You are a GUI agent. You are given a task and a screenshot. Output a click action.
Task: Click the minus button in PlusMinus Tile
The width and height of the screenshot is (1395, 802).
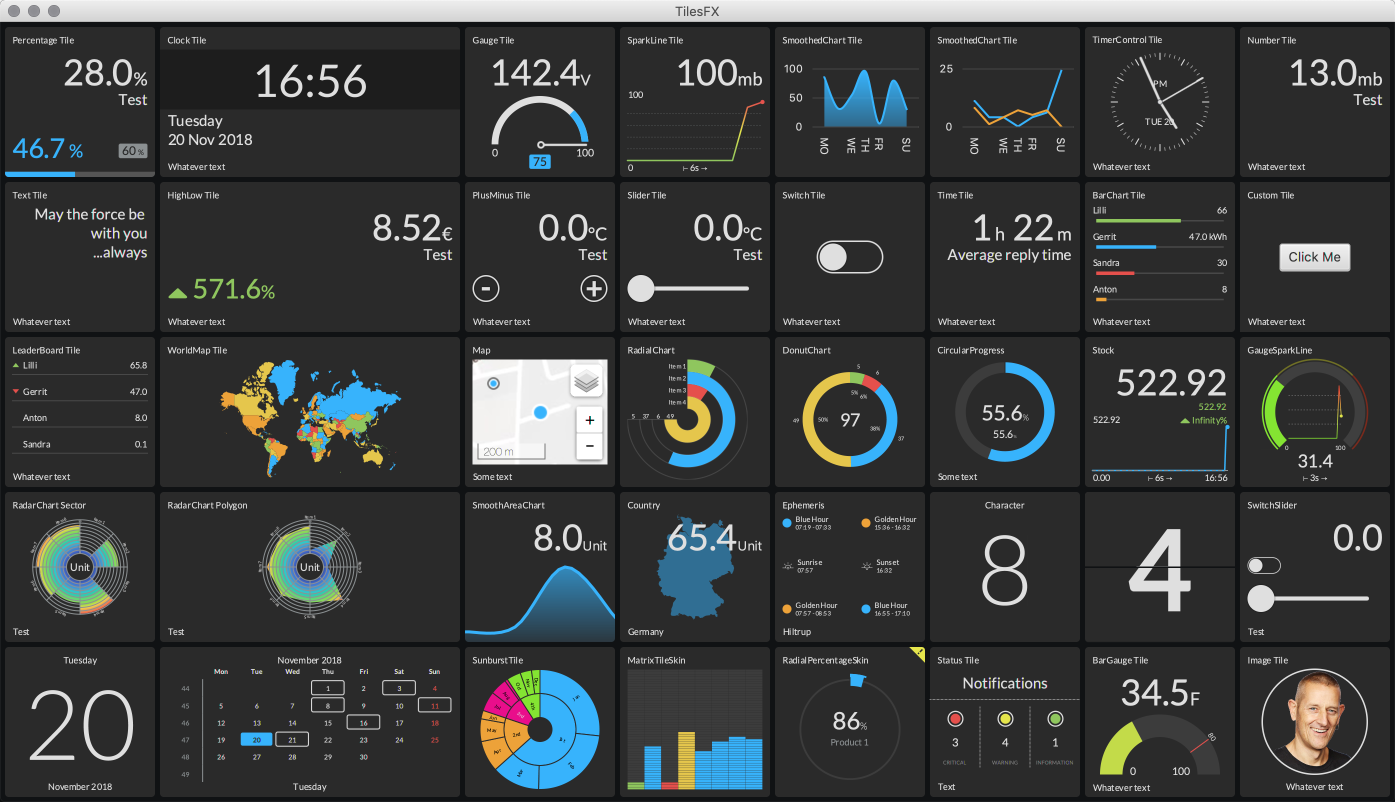[x=485, y=289]
